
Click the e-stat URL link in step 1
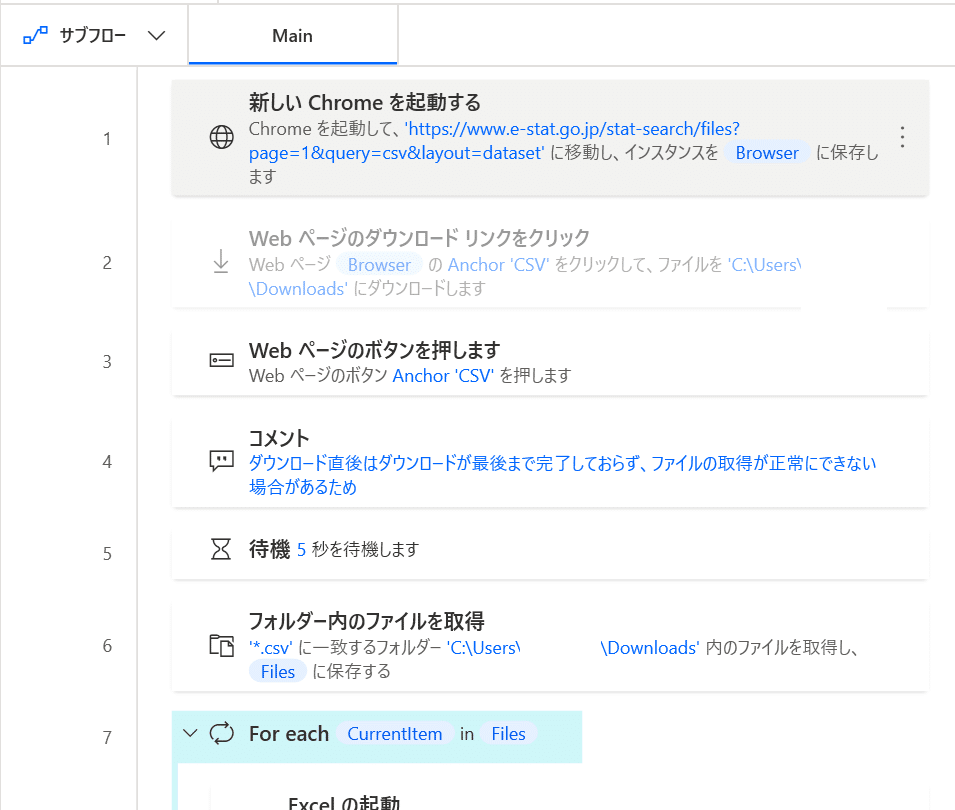(x=494, y=141)
